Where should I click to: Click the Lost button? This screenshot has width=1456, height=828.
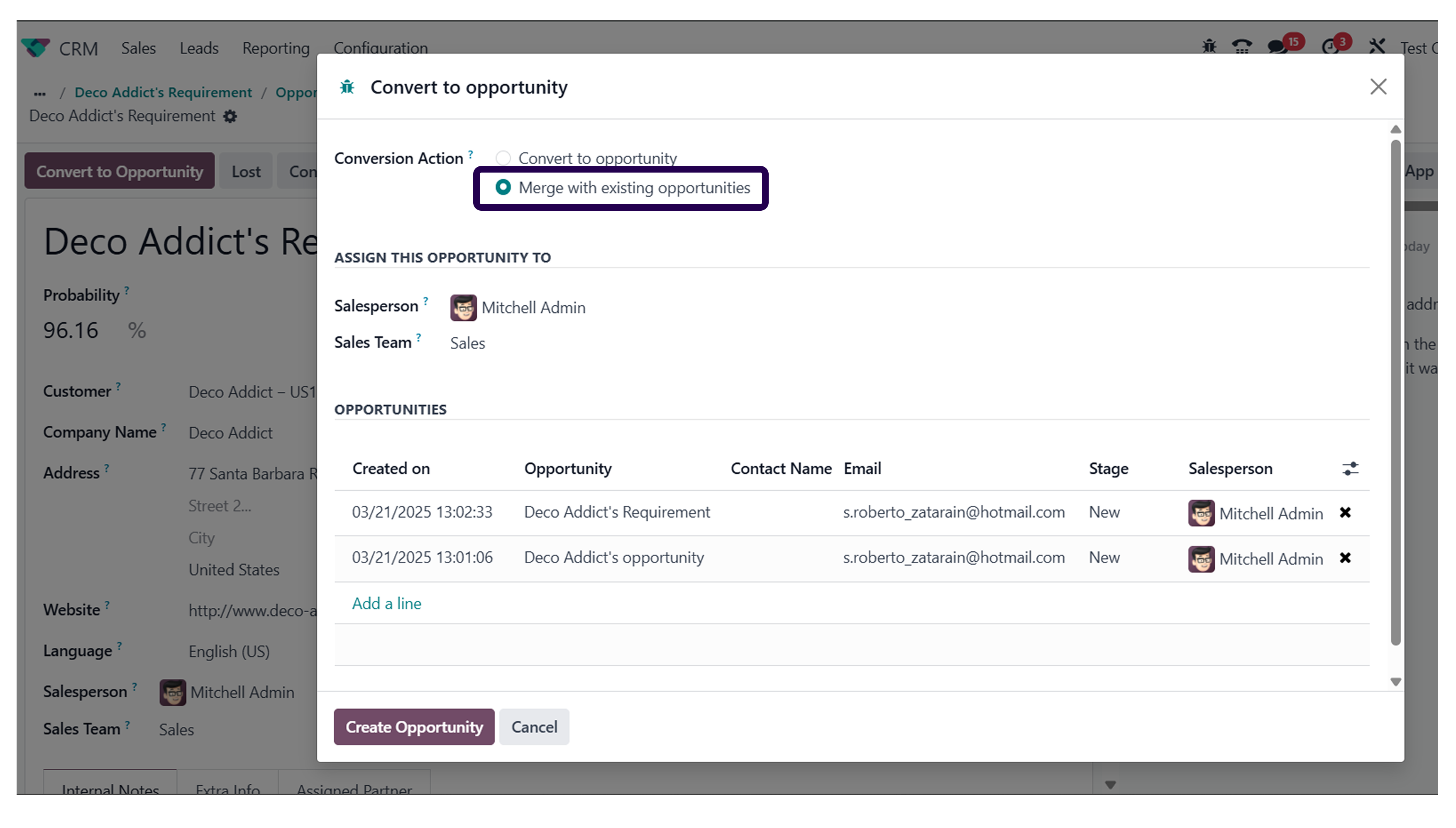tap(246, 171)
